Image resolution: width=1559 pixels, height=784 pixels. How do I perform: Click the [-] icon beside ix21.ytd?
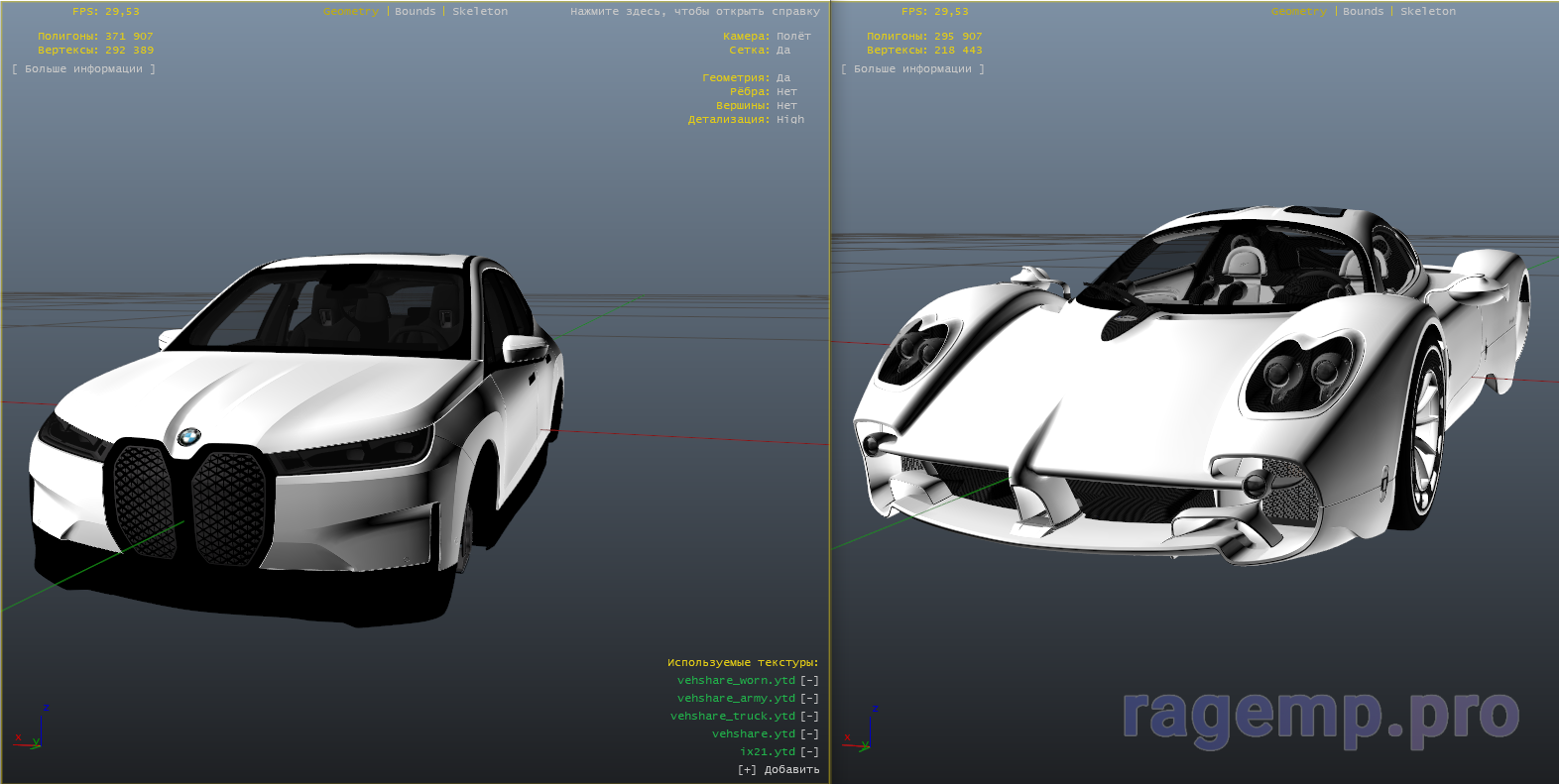pos(809,752)
